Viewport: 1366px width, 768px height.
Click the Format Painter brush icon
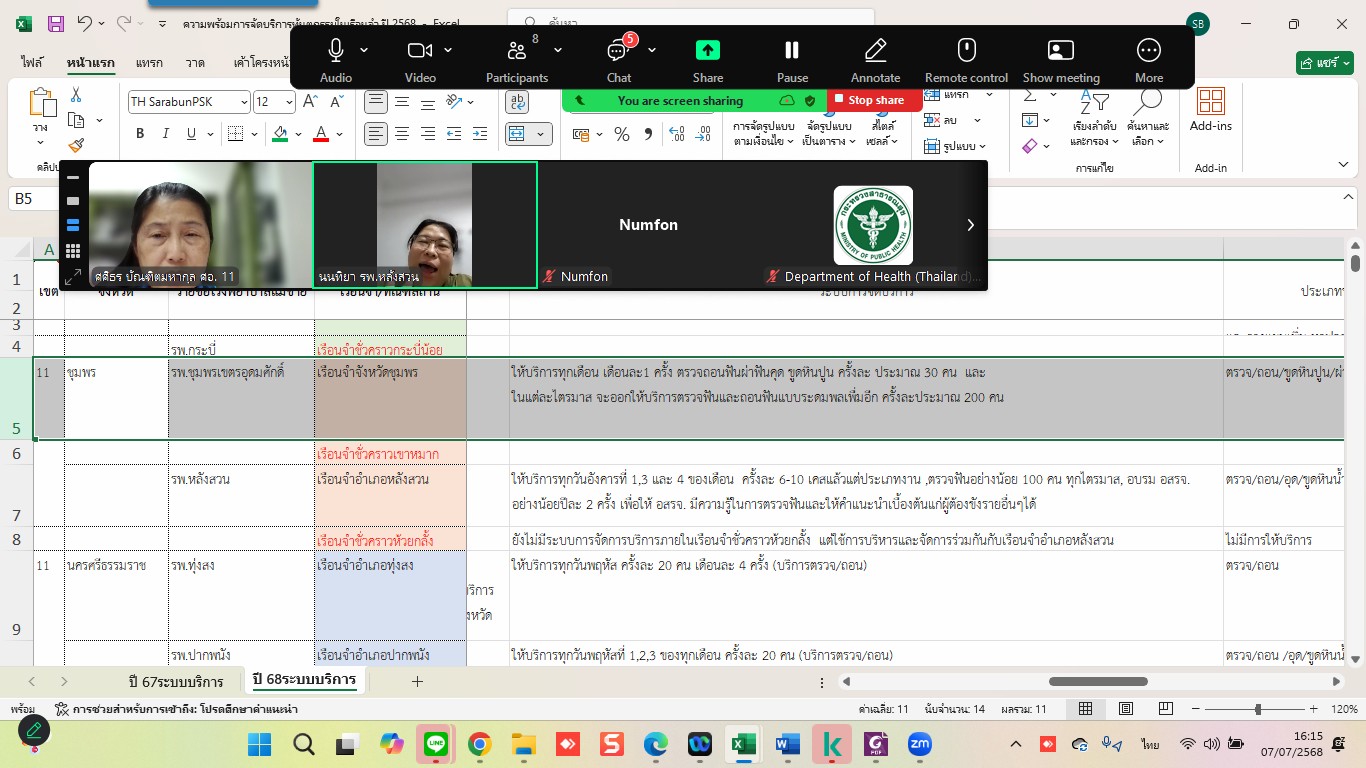click(76, 146)
